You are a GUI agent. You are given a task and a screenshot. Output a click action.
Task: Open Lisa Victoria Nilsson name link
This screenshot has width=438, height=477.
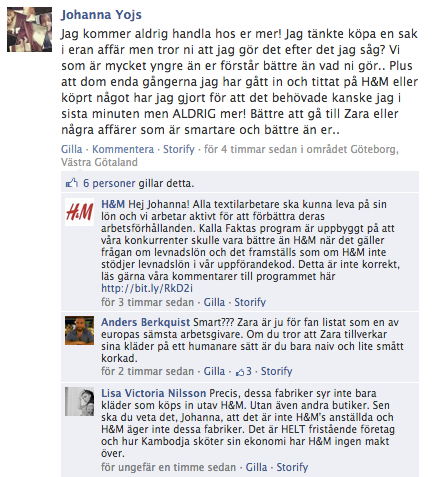pyautogui.click(x=154, y=393)
